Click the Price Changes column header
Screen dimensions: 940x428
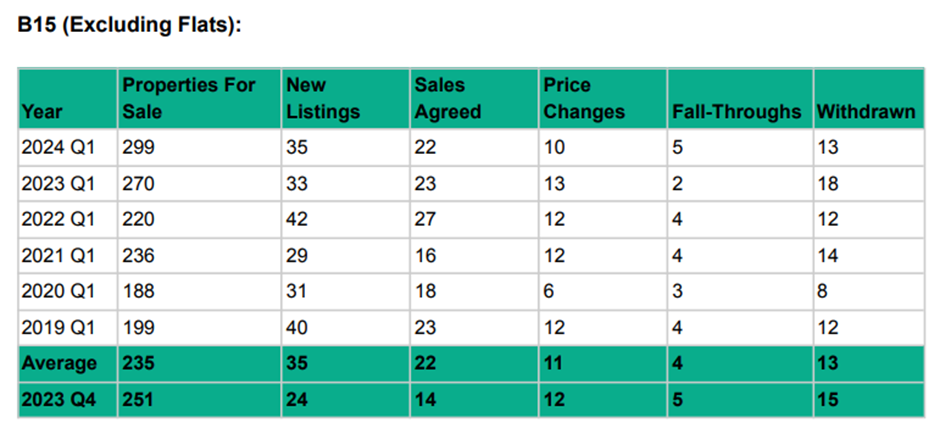point(583,98)
